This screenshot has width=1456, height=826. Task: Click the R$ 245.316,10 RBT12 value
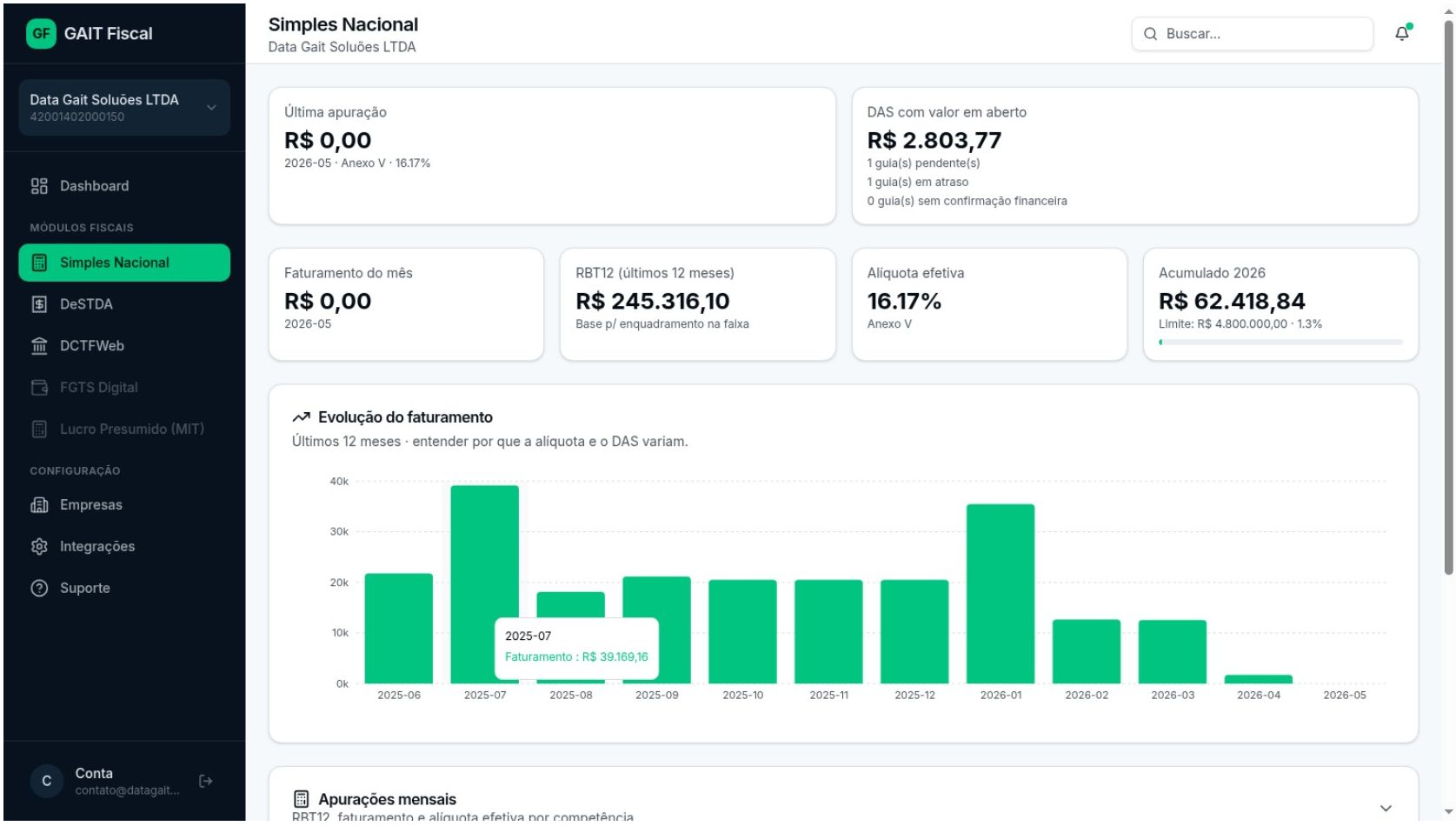[653, 301]
